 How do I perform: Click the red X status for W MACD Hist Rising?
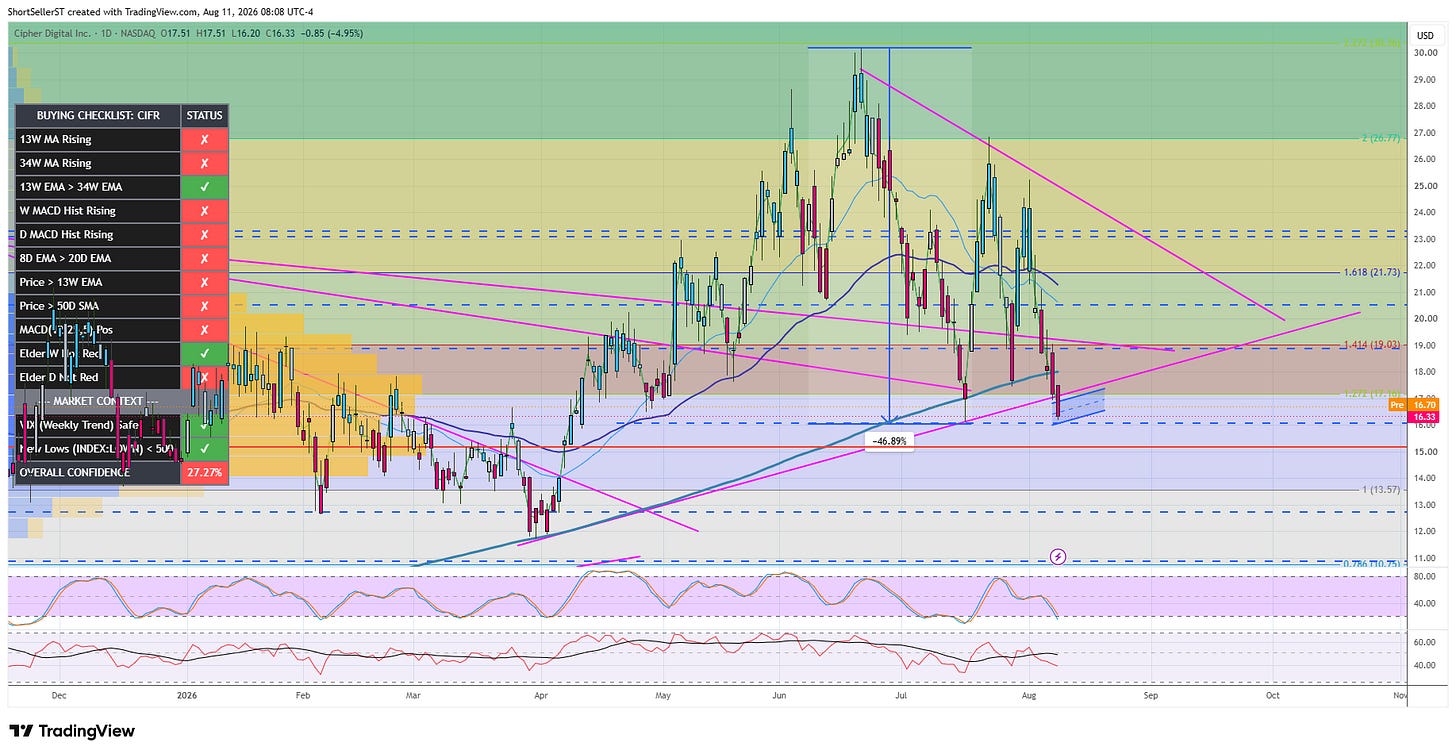pyautogui.click(x=205, y=211)
